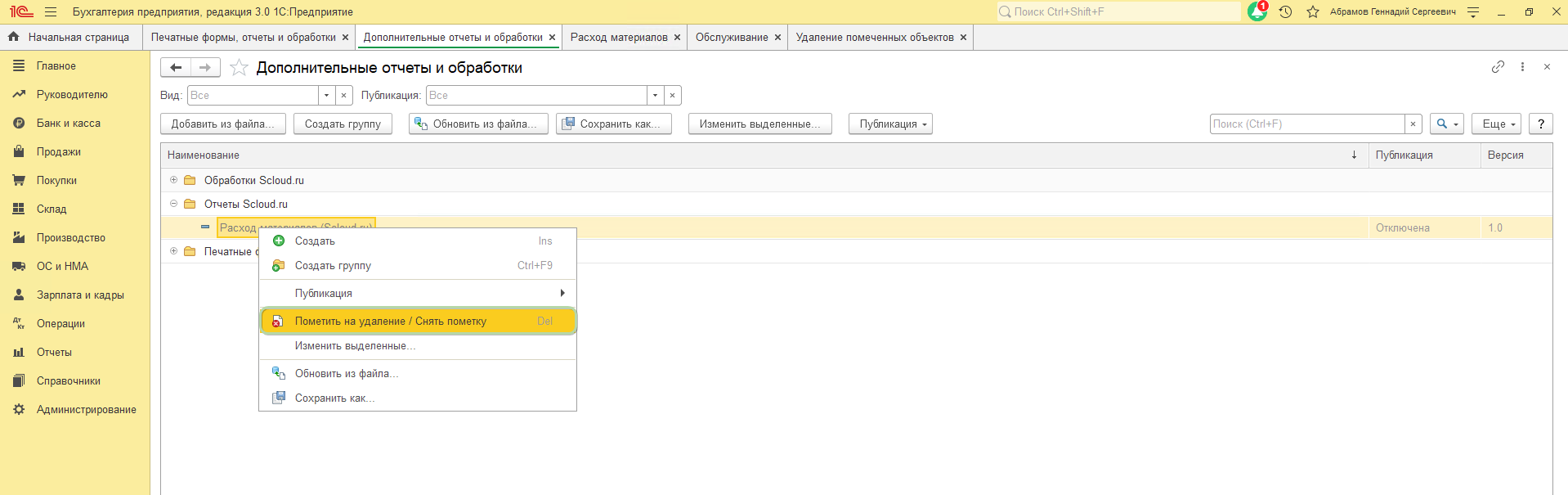Viewport: 1568px width, 495px height.
Task: Focus the list search field Поиск (Ctrl+F)
Action: [1307, 124]
